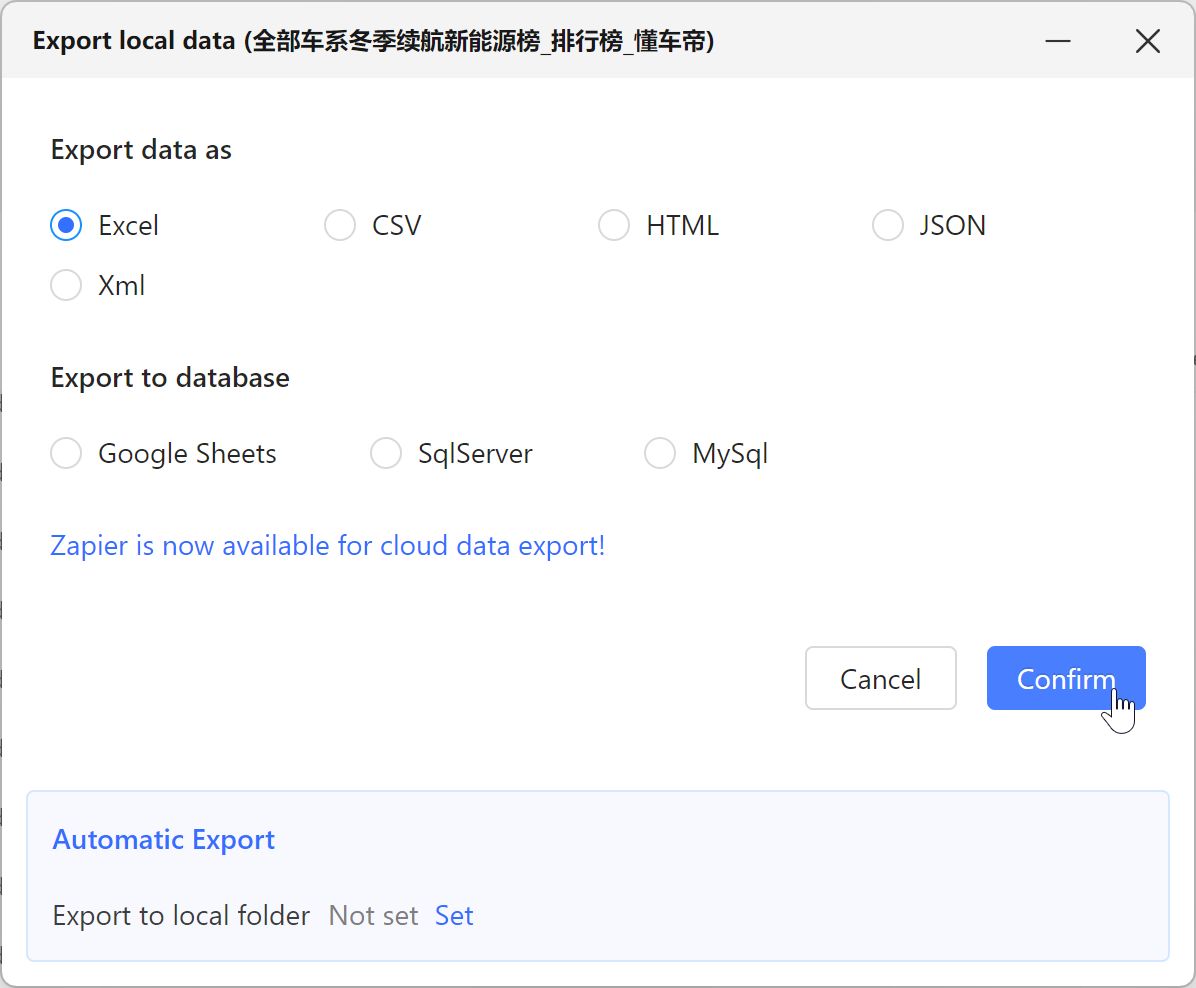This screenshot has height=988, width=1196.
Task: Click the Automatic Export heading
Action: click(x=163, y=840)
